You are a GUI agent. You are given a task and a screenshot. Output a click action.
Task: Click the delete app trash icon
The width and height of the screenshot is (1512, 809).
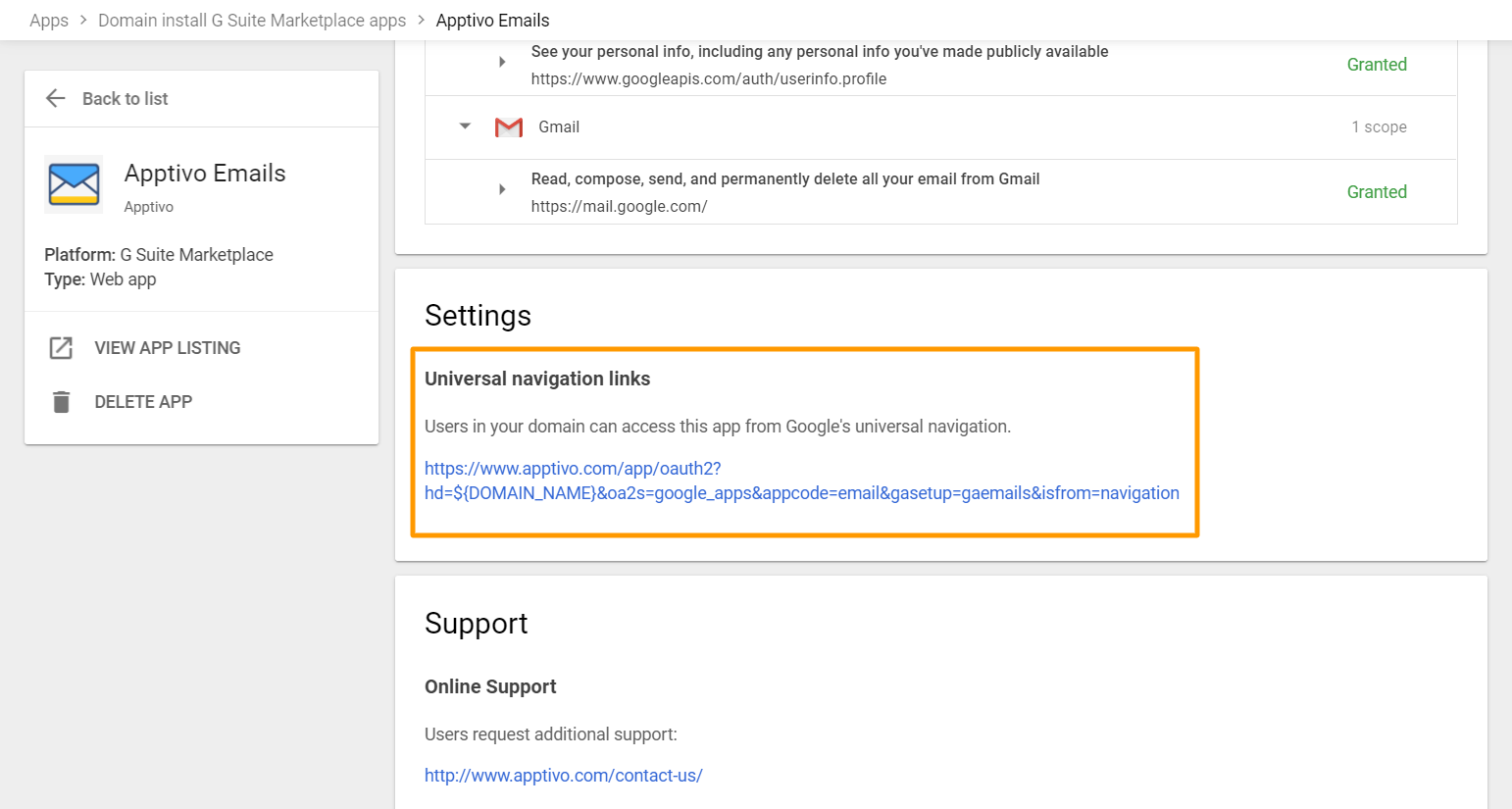tap(61, 402)
